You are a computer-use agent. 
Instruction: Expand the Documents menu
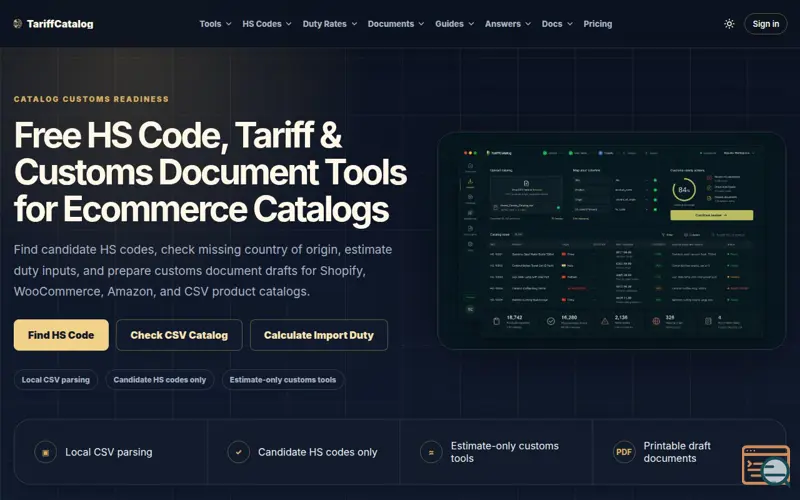(x=396, y=24)
